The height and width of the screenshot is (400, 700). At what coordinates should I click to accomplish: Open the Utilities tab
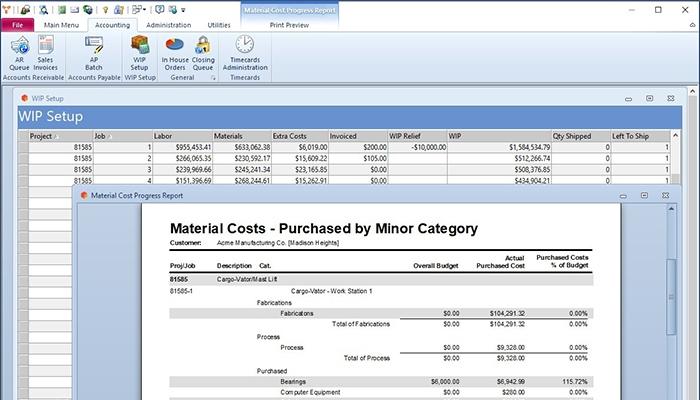[219, 25]
